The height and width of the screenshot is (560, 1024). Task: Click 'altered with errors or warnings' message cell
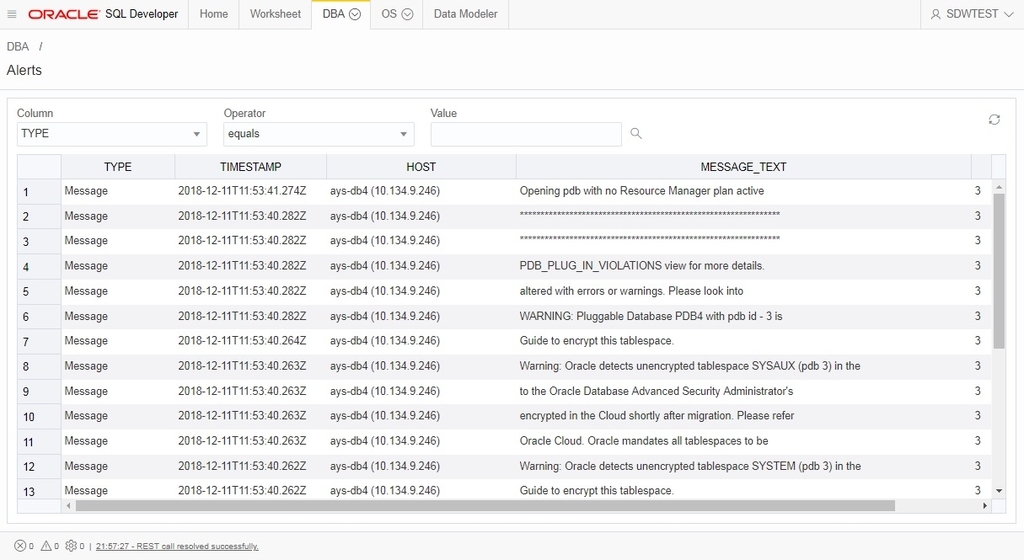coord(743,291)
